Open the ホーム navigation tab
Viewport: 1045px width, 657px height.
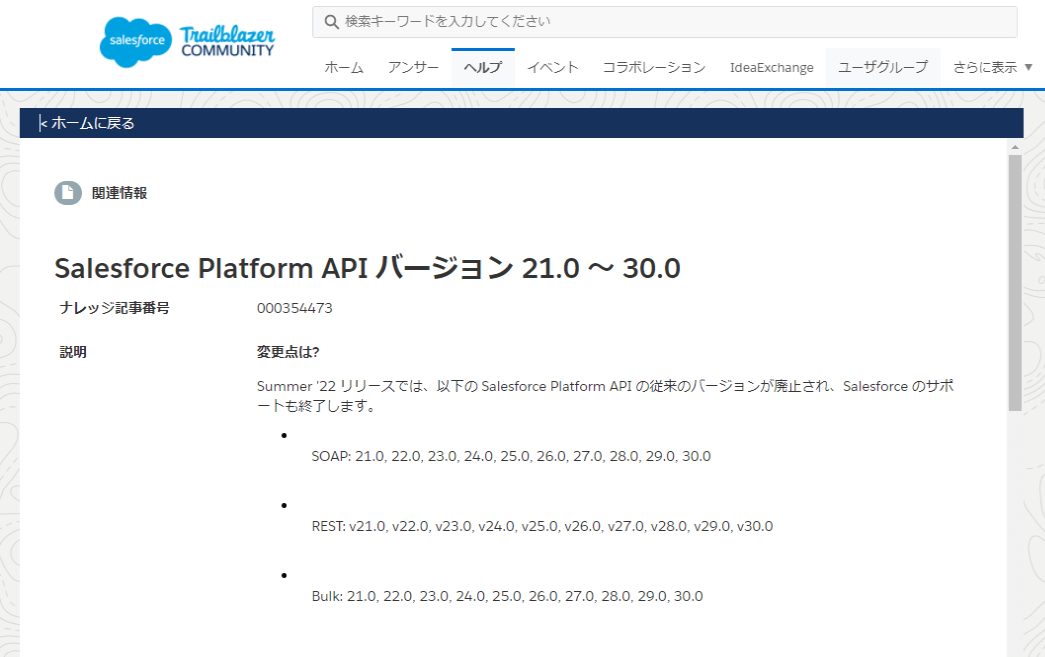344,67
